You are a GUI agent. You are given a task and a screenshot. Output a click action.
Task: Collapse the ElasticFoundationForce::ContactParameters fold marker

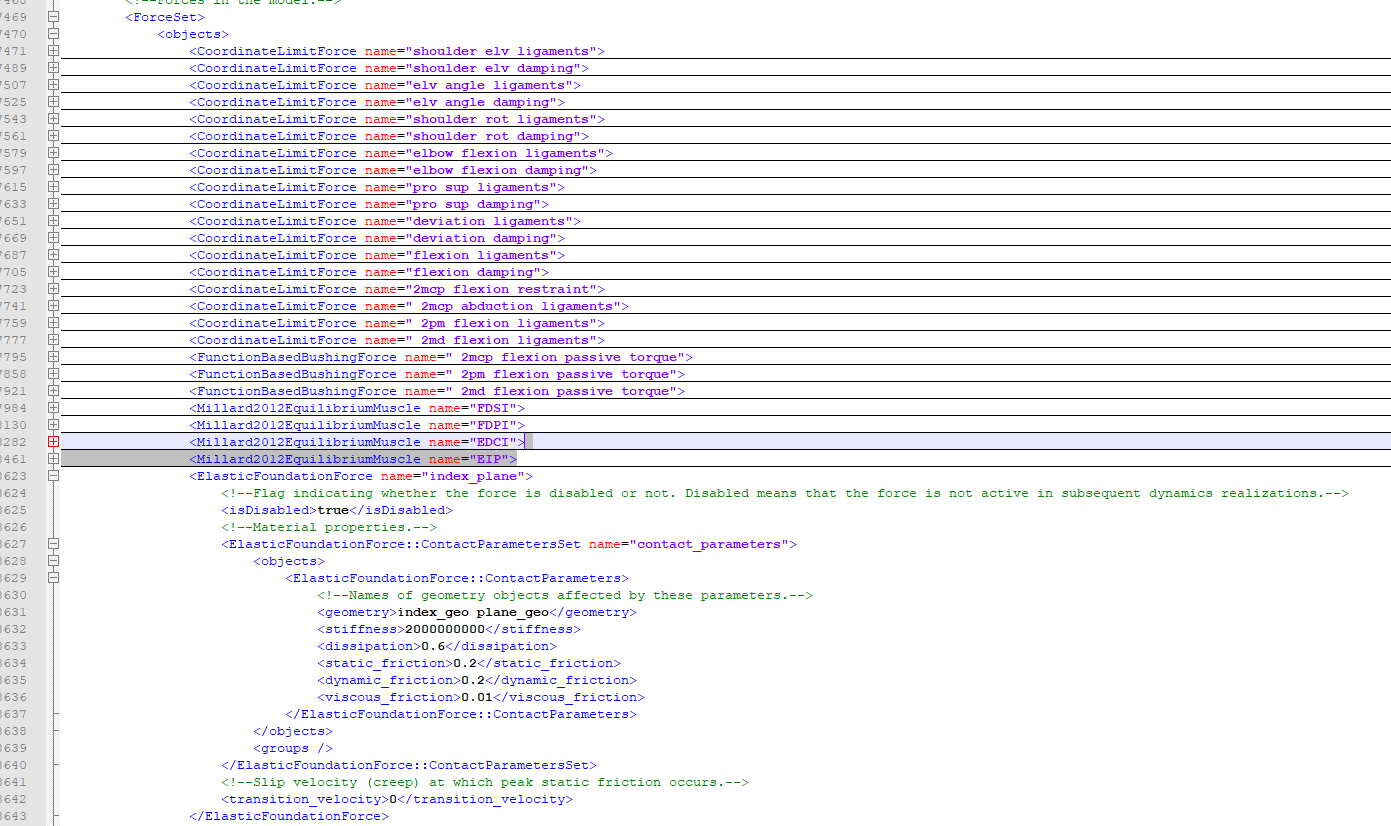tap(53, 578)
